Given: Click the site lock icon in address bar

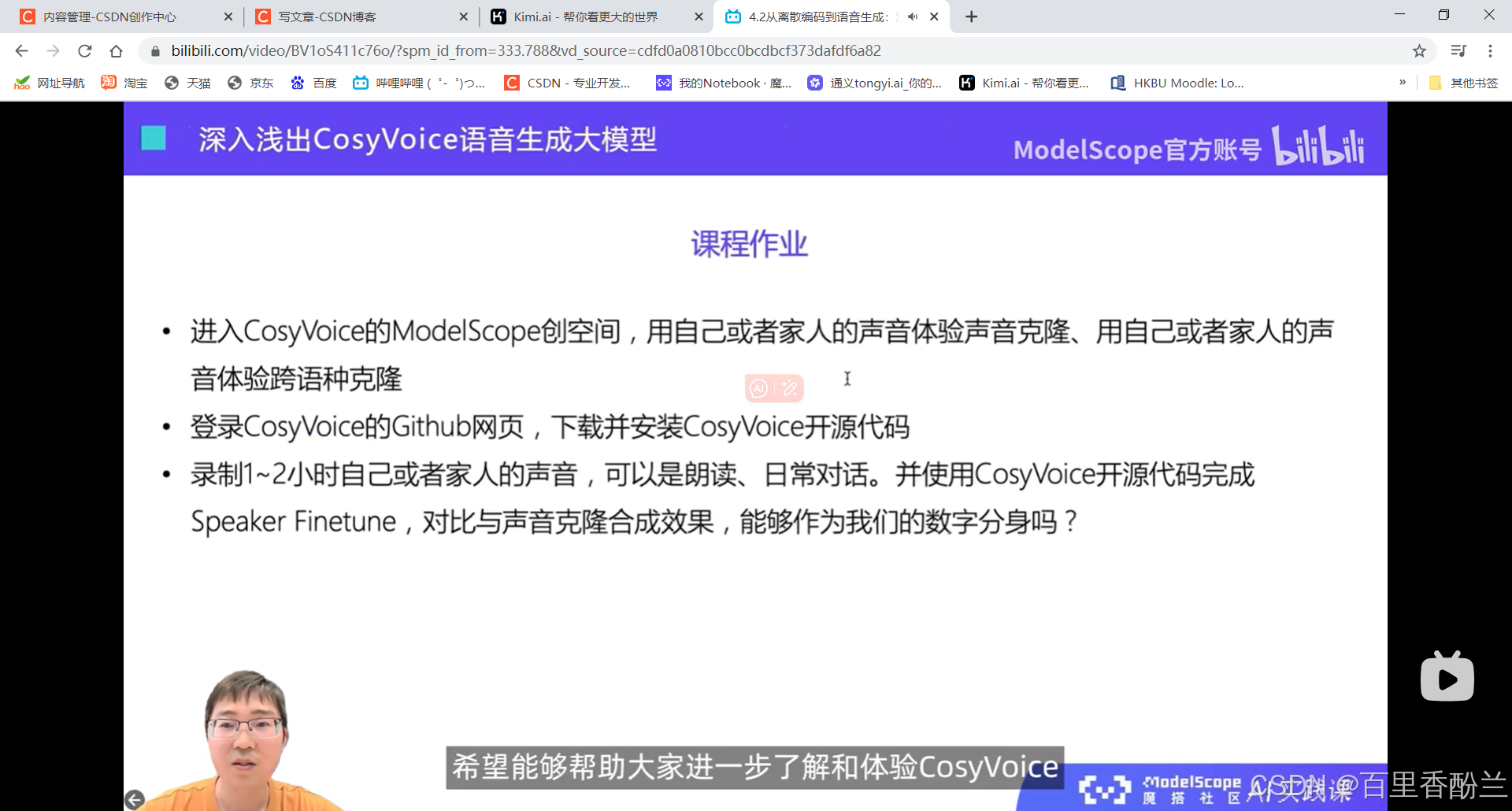Looking at the screenshot, I should tap(155, 51).
